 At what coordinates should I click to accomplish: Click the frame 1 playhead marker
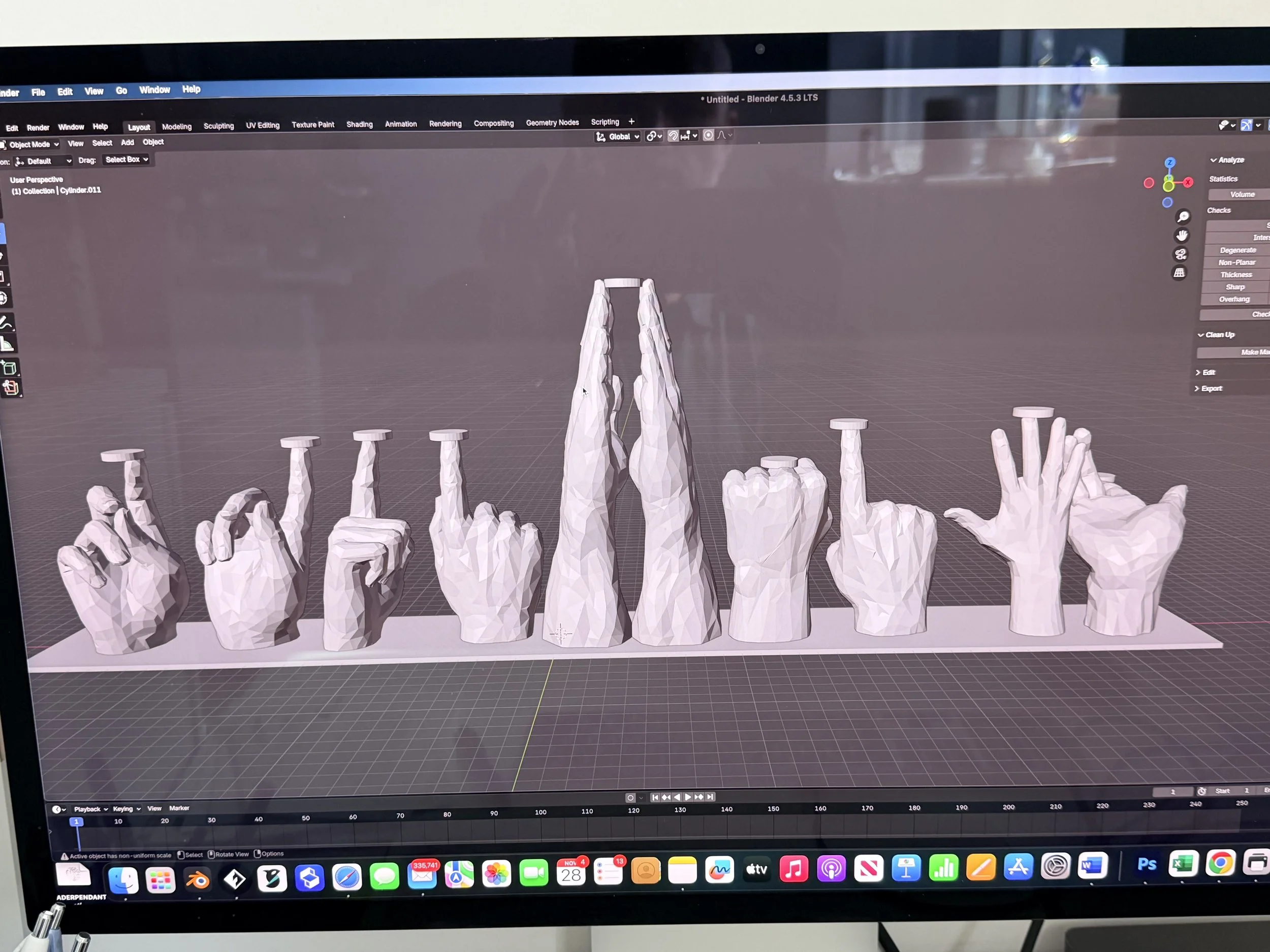pos(76,822)
